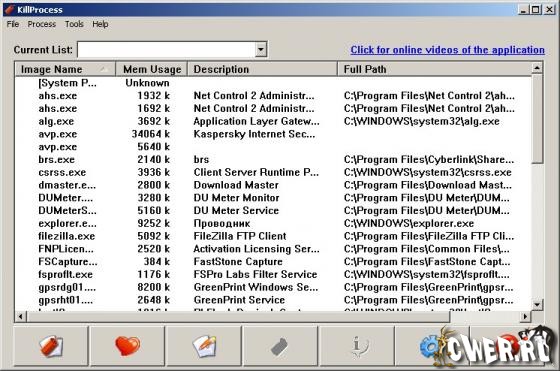Open the Tools menu
Image resolution: width=560 pixels, height=371 pixels.
point(74,24)
